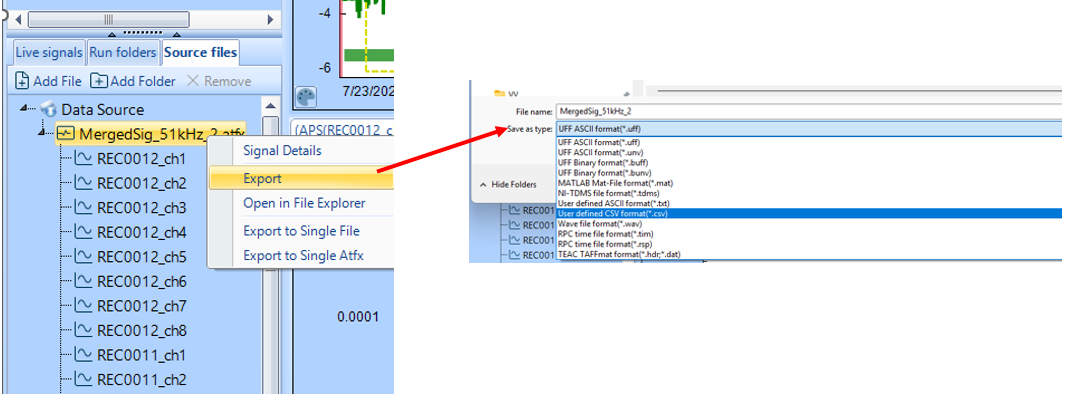Select MergedSig_51kHz_2.atfx file icon
Screen dimensions: 1067x401
(66, 133)
